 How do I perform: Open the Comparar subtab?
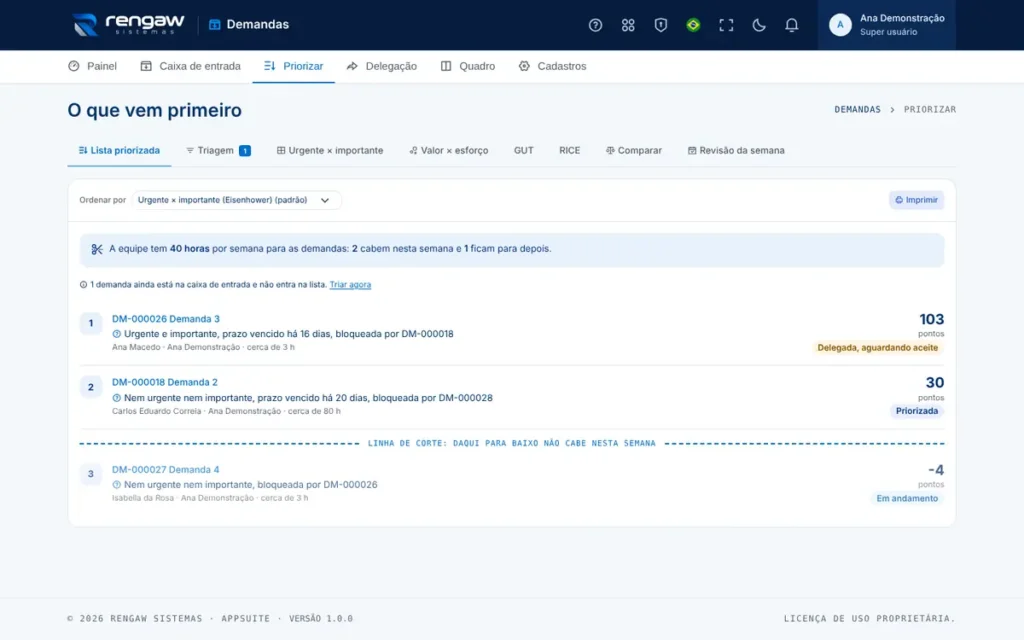tap(633, 150)
